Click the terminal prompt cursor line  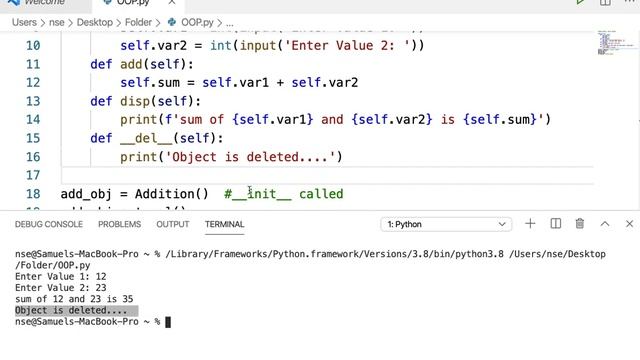93,322
